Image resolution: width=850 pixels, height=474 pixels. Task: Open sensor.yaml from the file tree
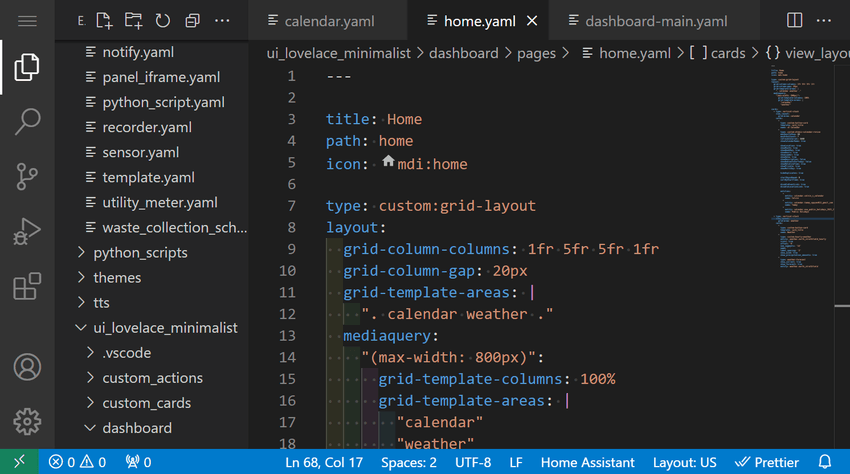(140, 152)
